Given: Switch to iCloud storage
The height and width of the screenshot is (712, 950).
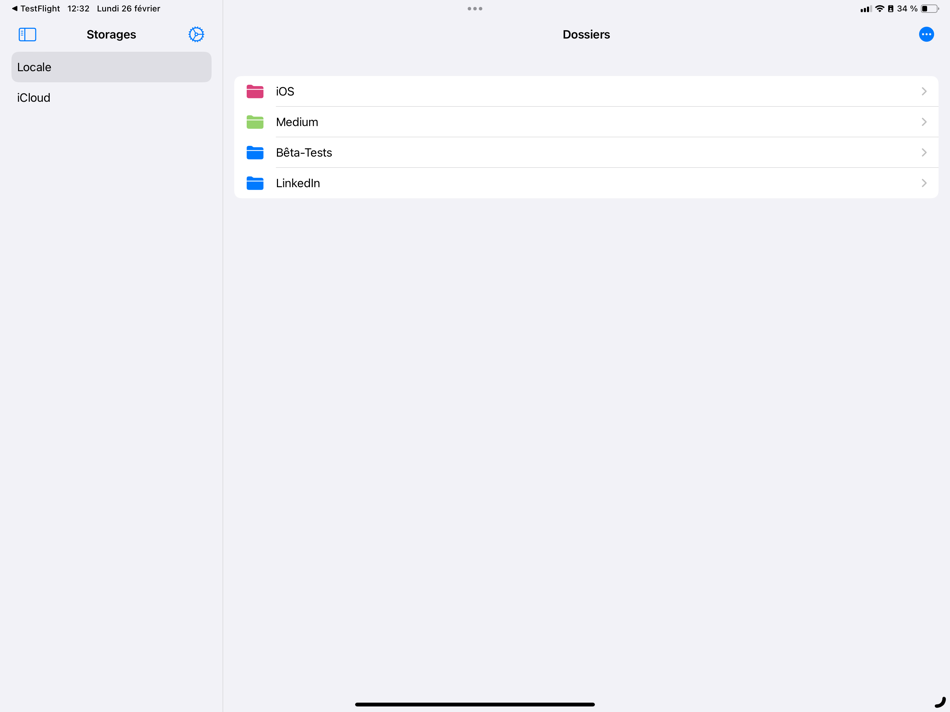Looking at the screenshot, I should click(x=110, y=97).
